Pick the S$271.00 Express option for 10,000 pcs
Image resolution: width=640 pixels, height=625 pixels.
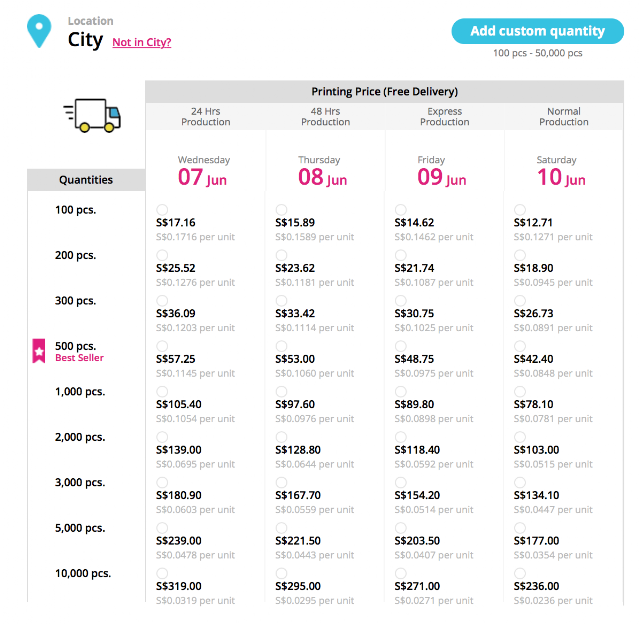[400, 573]
